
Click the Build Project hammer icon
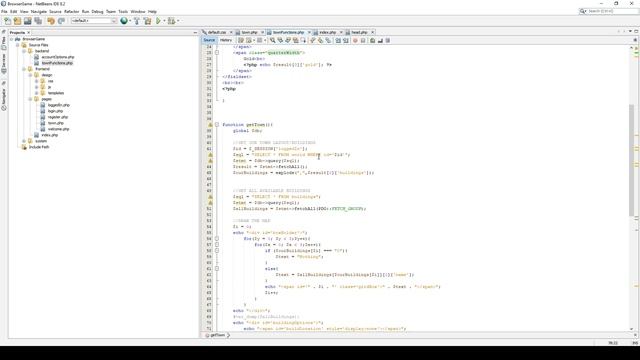137,21
